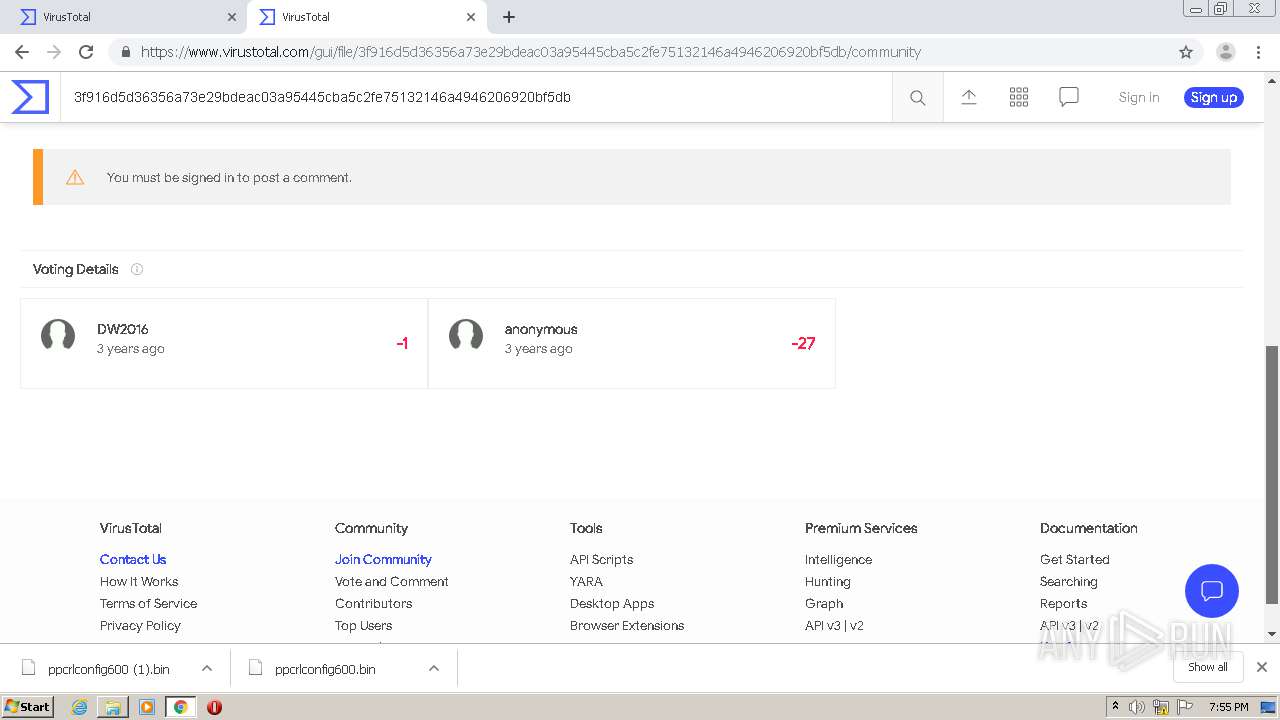Open the Start menu
This screenshot has height=720, width=1280.
click(27, 707)
